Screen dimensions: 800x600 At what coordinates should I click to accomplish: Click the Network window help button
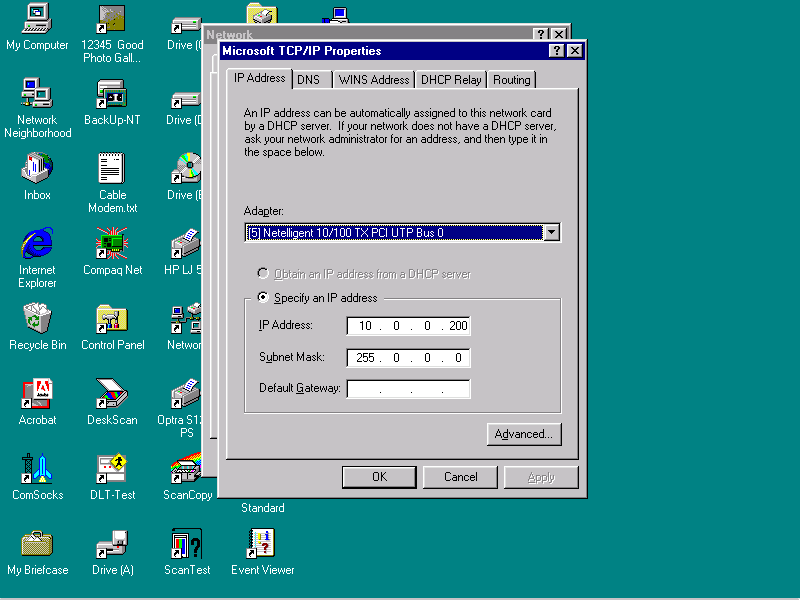pyautogui.click(x=541, y=34)
